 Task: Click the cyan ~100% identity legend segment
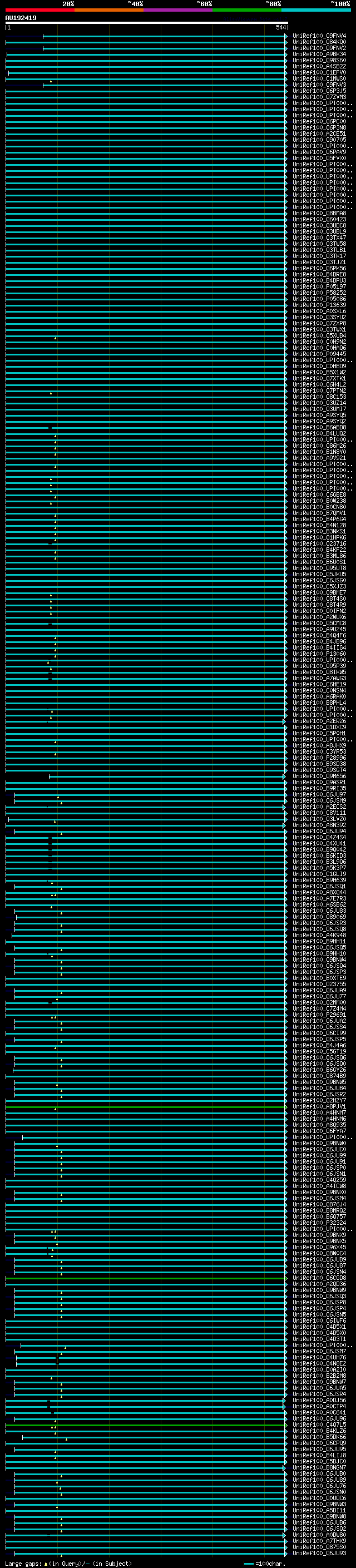pos(317,10)
